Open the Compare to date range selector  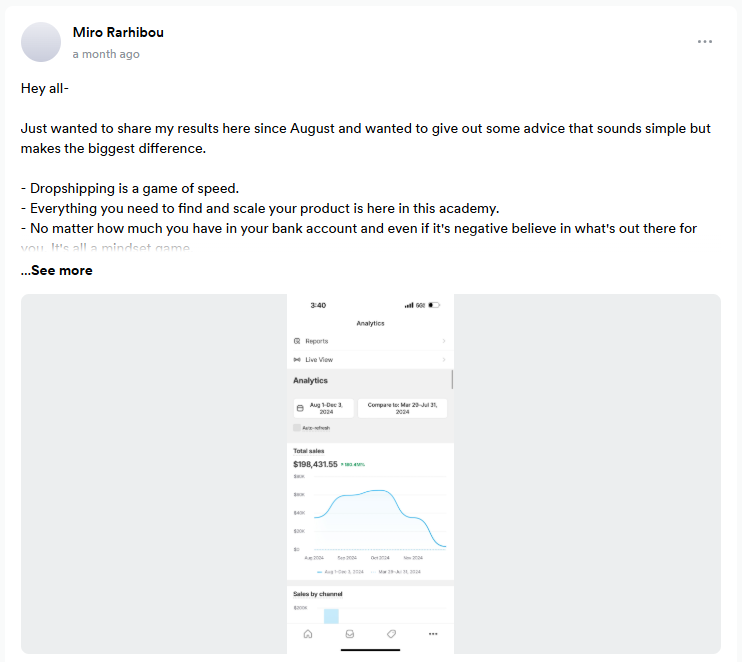point(402,408)
